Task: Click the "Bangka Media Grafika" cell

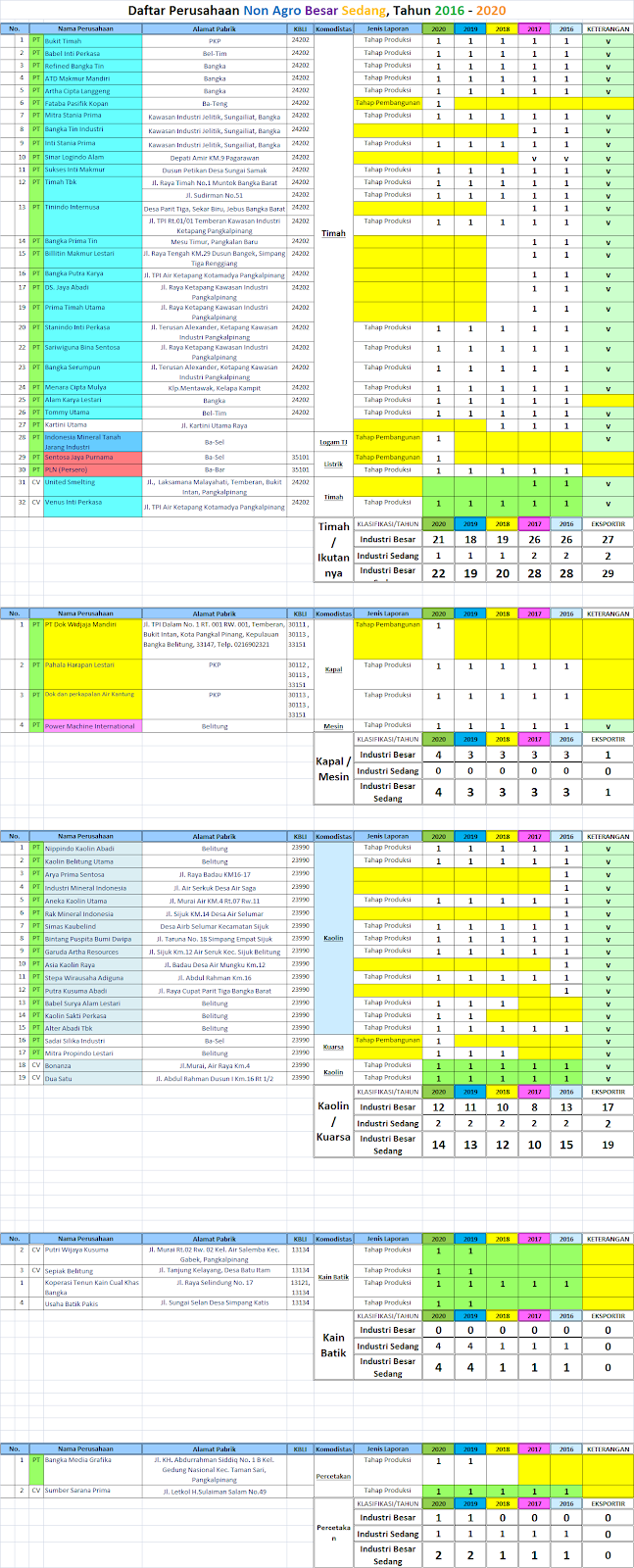Action: [x=92, y=1470]
